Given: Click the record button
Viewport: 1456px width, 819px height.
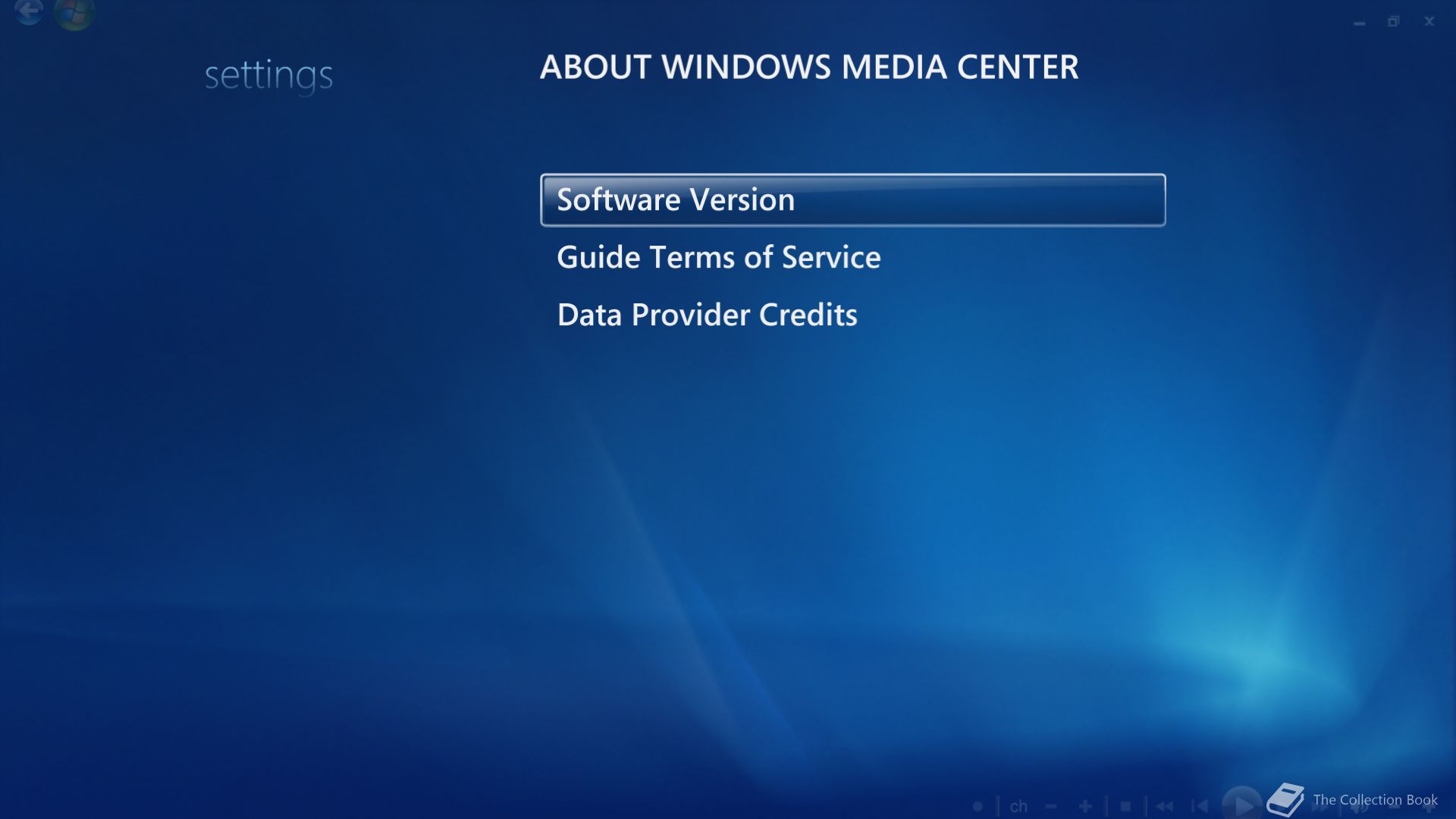Looking at the screenshot, I should point(977,806).
